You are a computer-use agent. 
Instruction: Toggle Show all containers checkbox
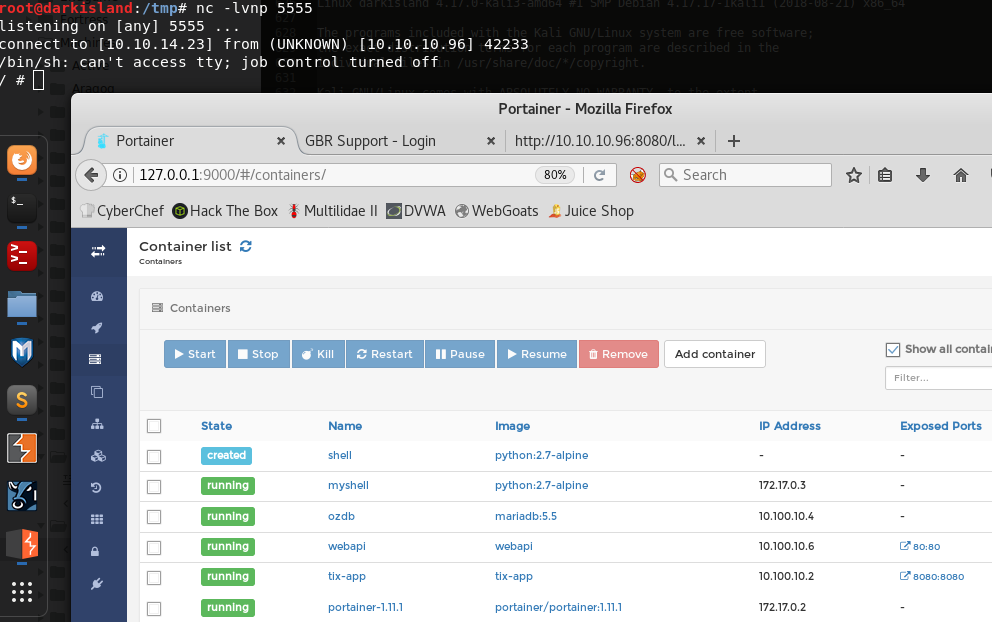tap(893, 349)
